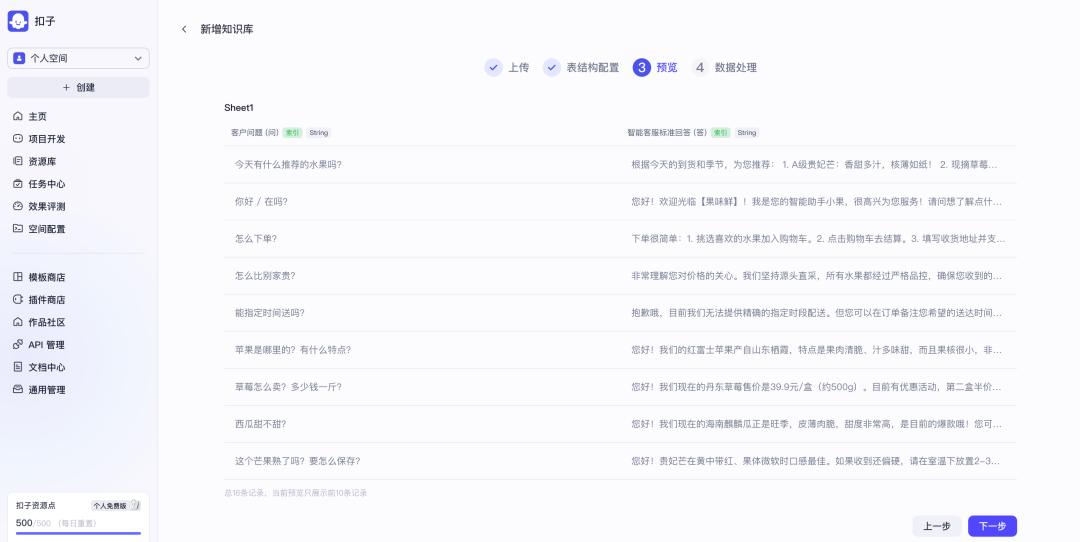Click the 个人免费版 plan badge
The width and height of the screenshot is (1080, 542).
[x=116, y=505]
